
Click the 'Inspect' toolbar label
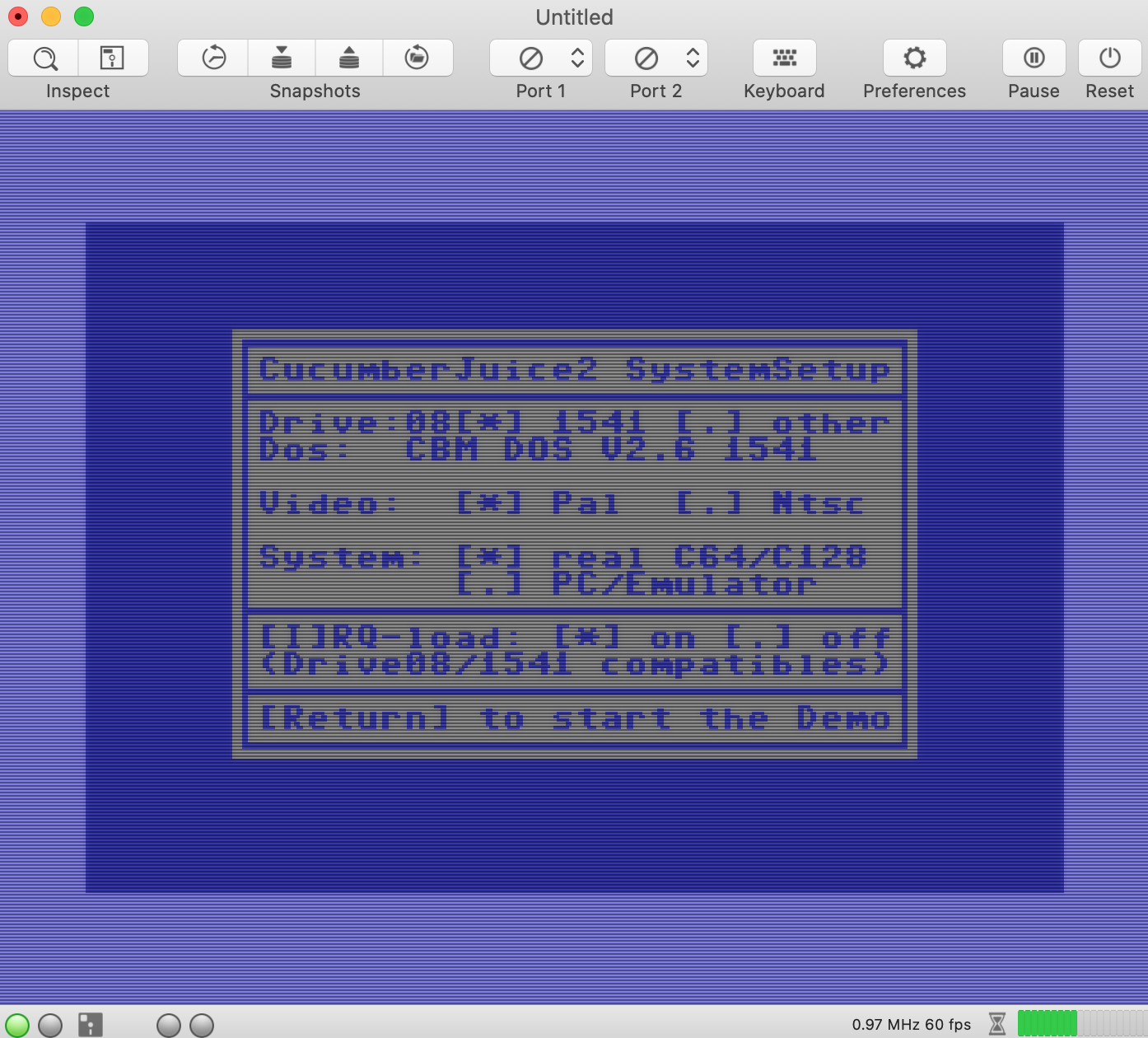point(77,91)
